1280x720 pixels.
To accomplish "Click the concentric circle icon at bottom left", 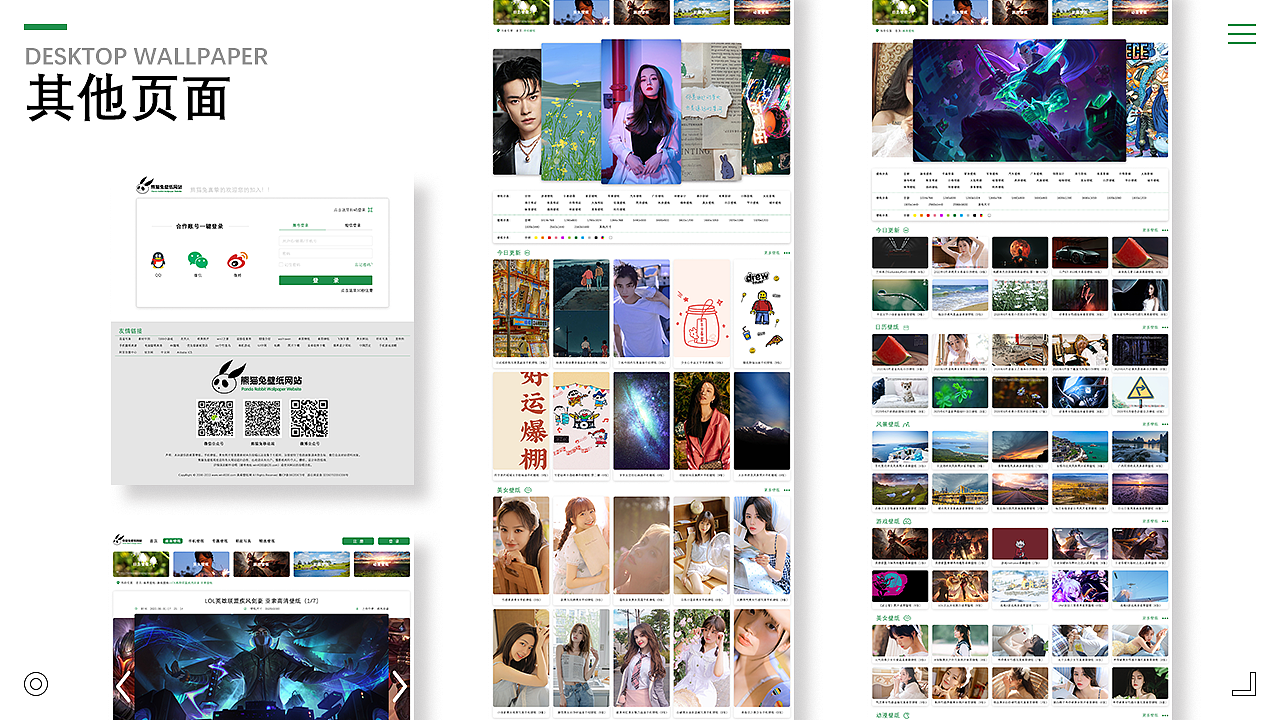I will click(x=36, y=684).
